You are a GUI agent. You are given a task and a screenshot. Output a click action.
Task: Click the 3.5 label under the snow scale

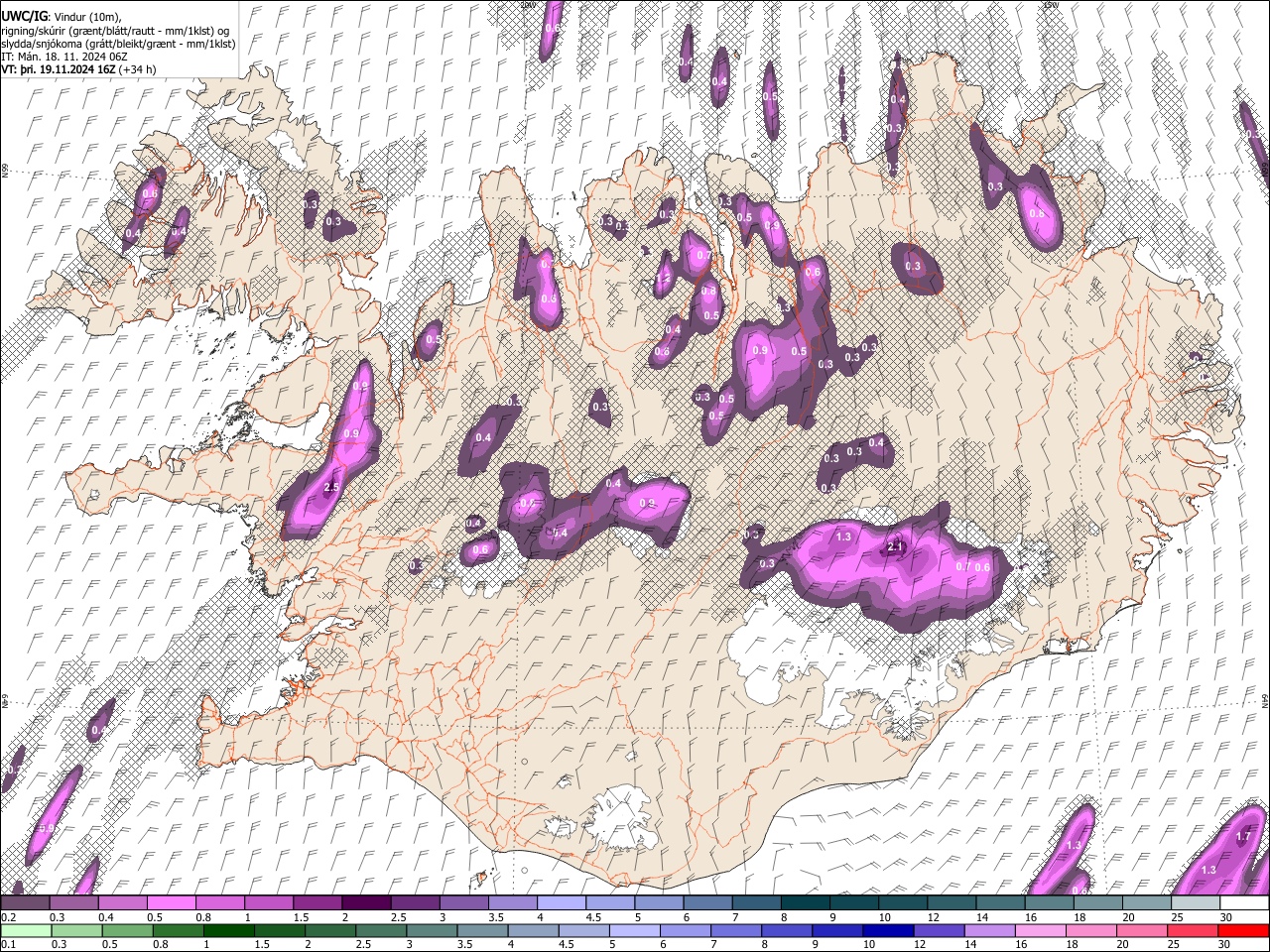pyautogui.click(x=496, y=917)
